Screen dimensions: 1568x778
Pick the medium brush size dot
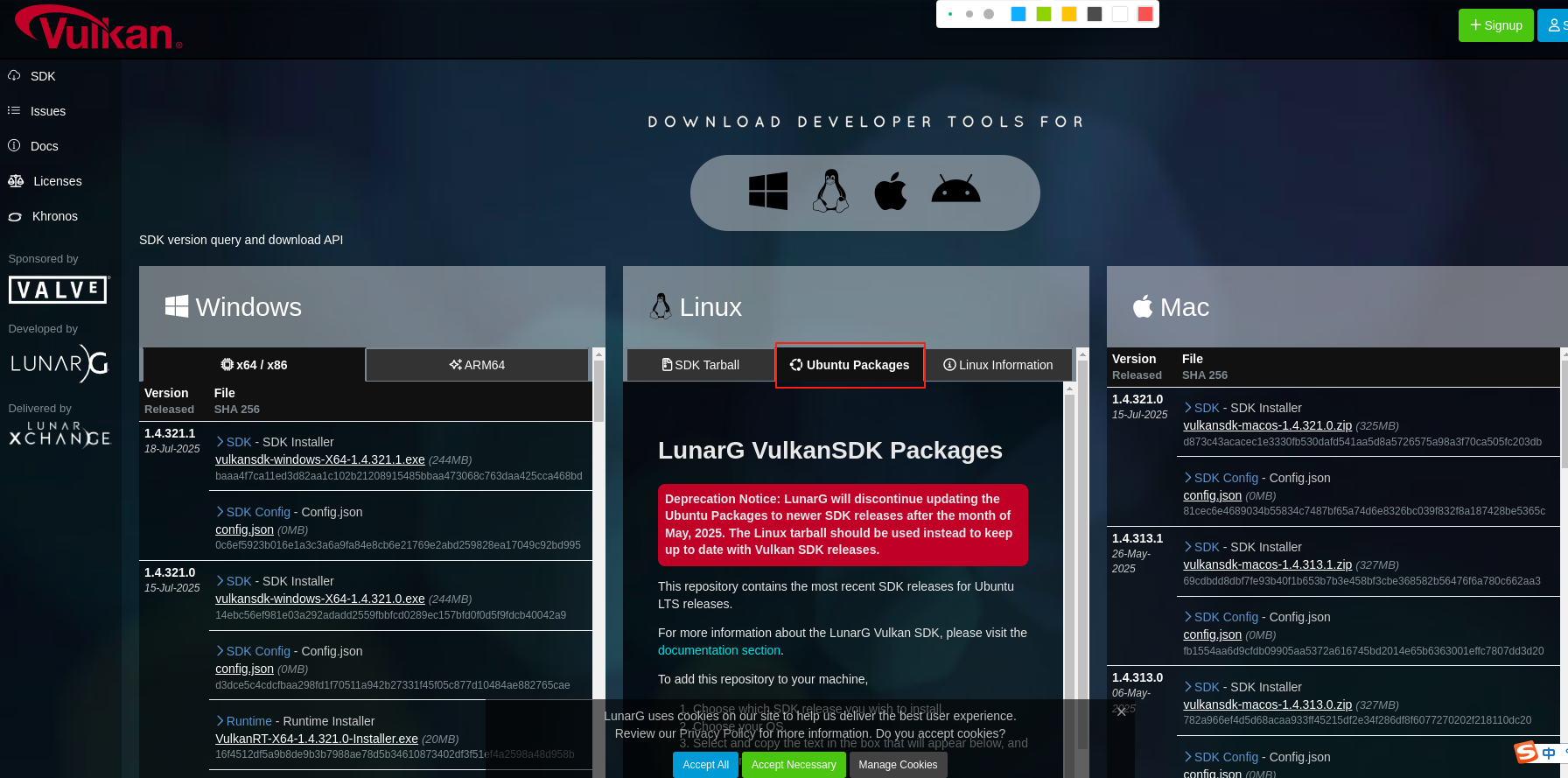coord(969,14)
